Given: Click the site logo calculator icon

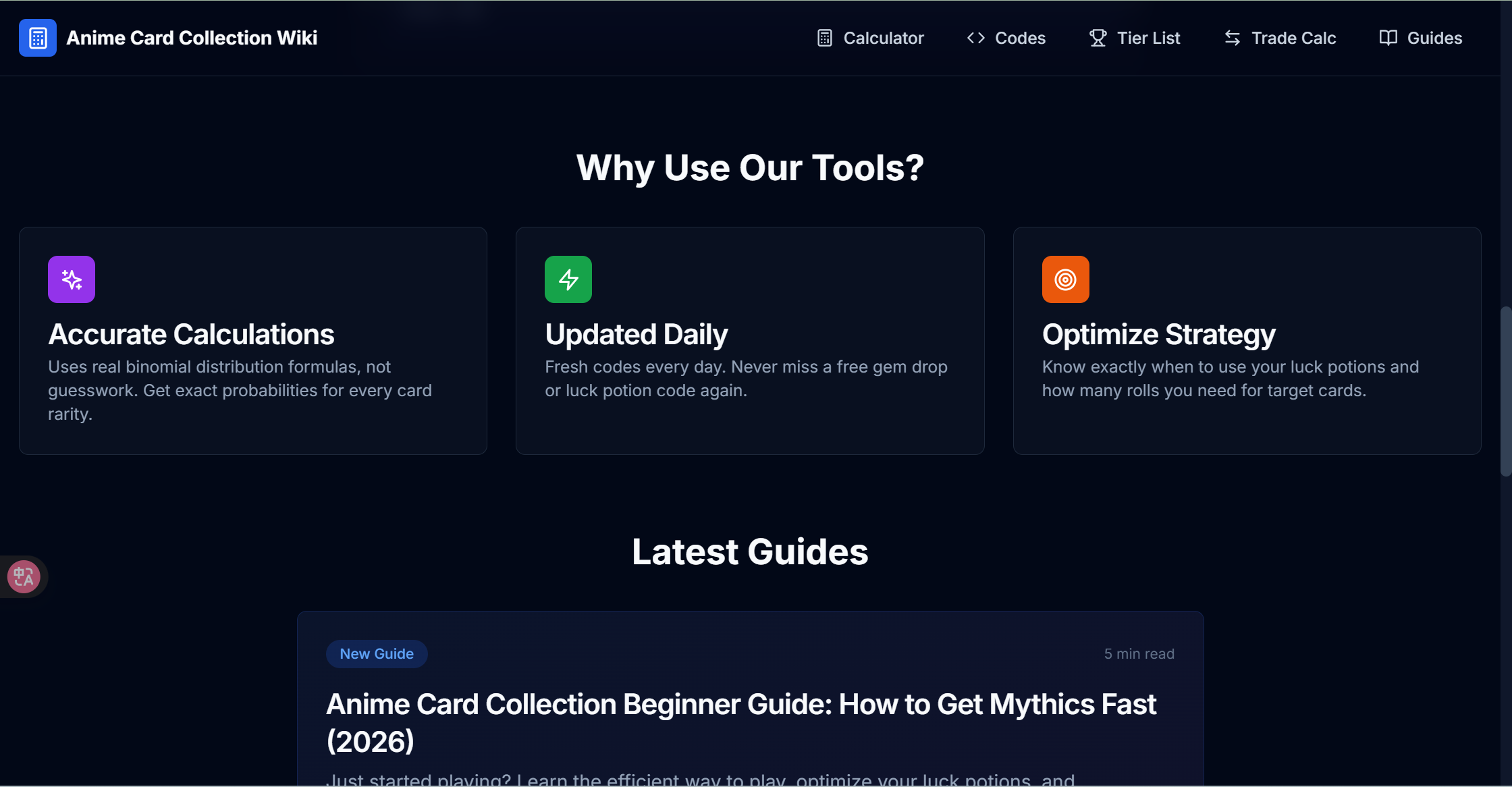Looking at the screenshot, I should (x=38, y=38).
